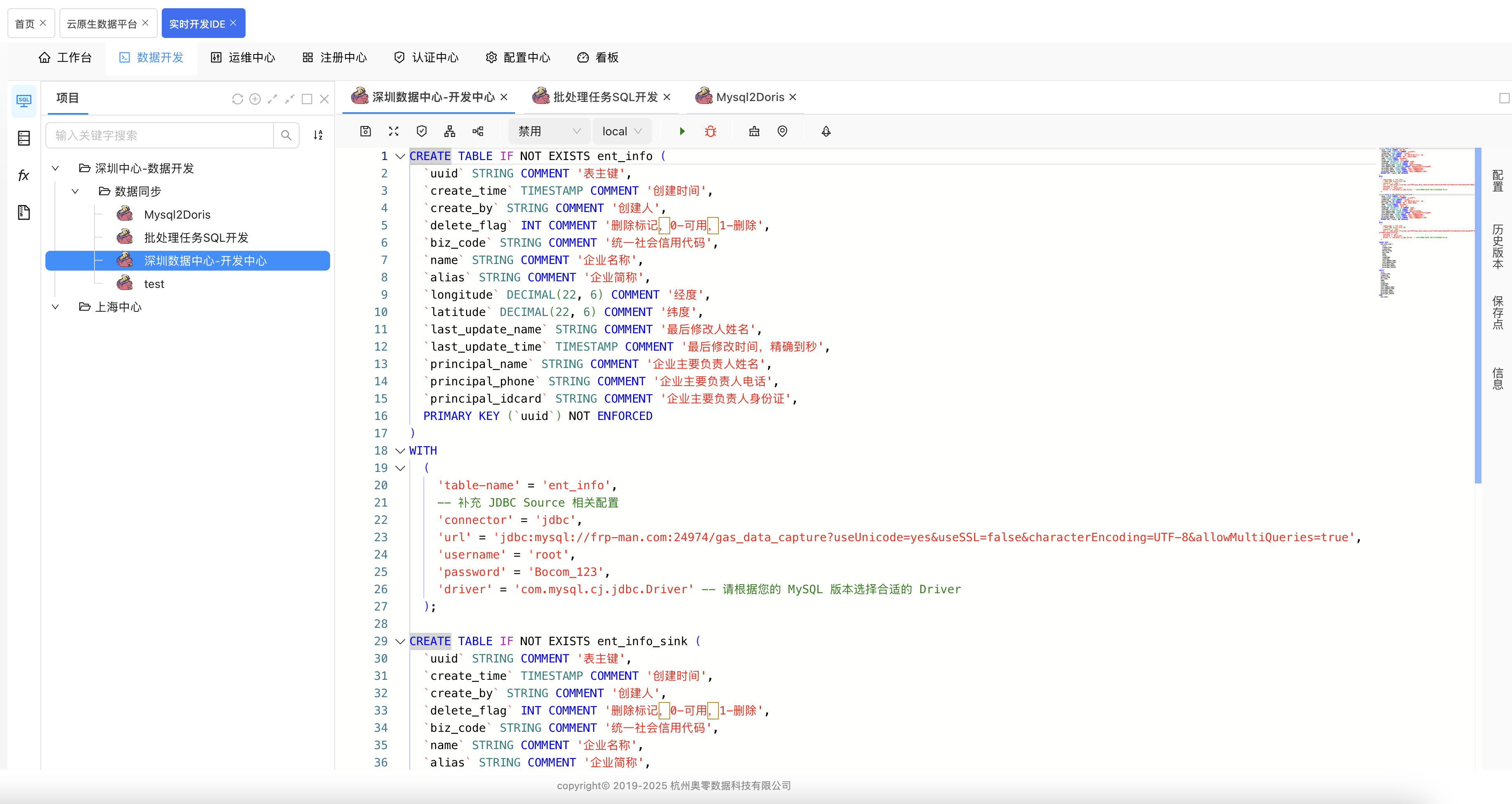The height and width of the screenshot is (804, 1512).
Task: Click the fx function sidebar icon
Action: click(x=24, y=175)
